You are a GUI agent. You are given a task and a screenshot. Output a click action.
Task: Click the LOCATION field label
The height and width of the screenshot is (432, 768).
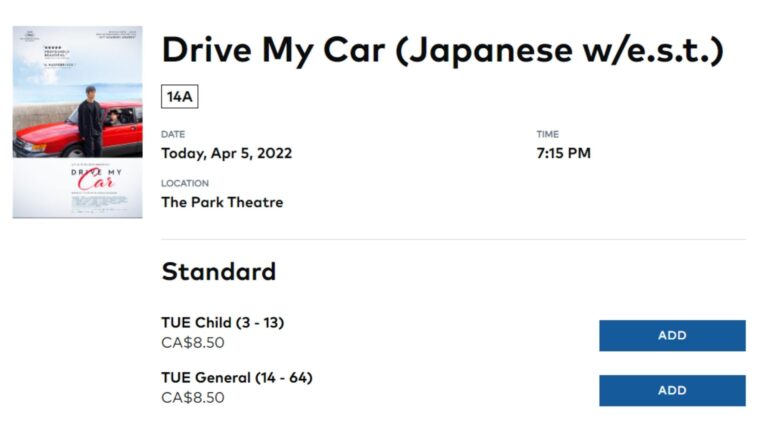[185, 184]
